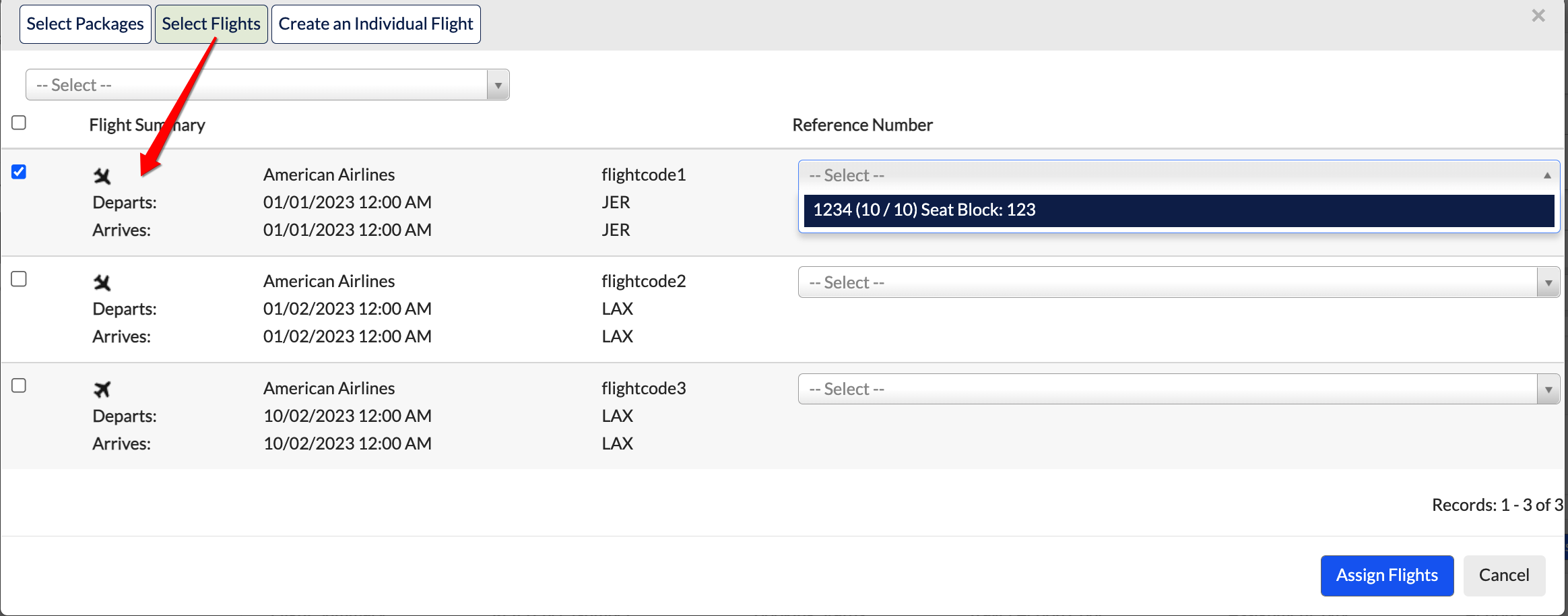The width and height of the screenshot is (1568, 616).
Task: Click the airplane icon for flightcode1
Action: (102, 176)
